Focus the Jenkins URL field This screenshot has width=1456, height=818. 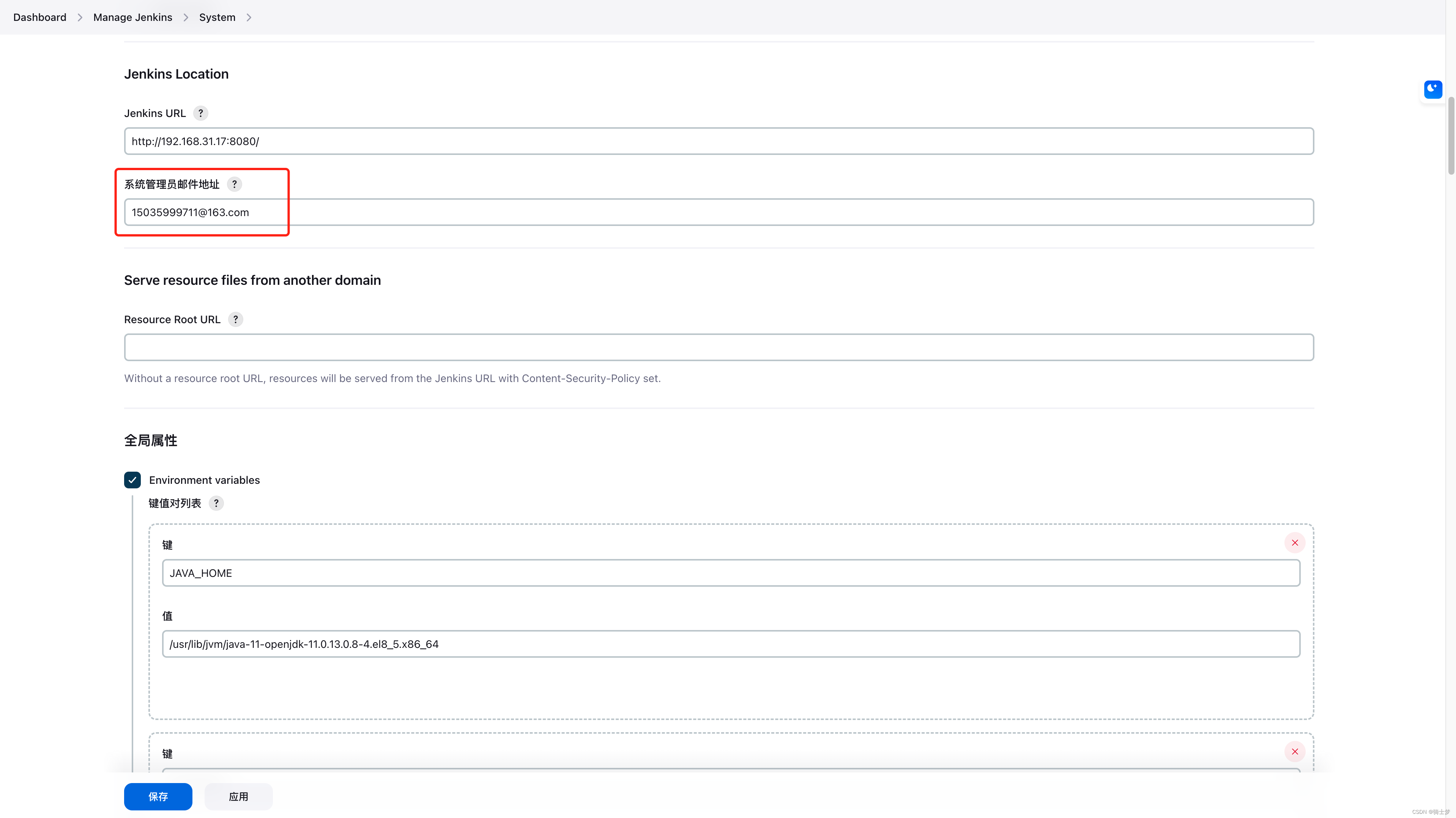pos(719,141)
